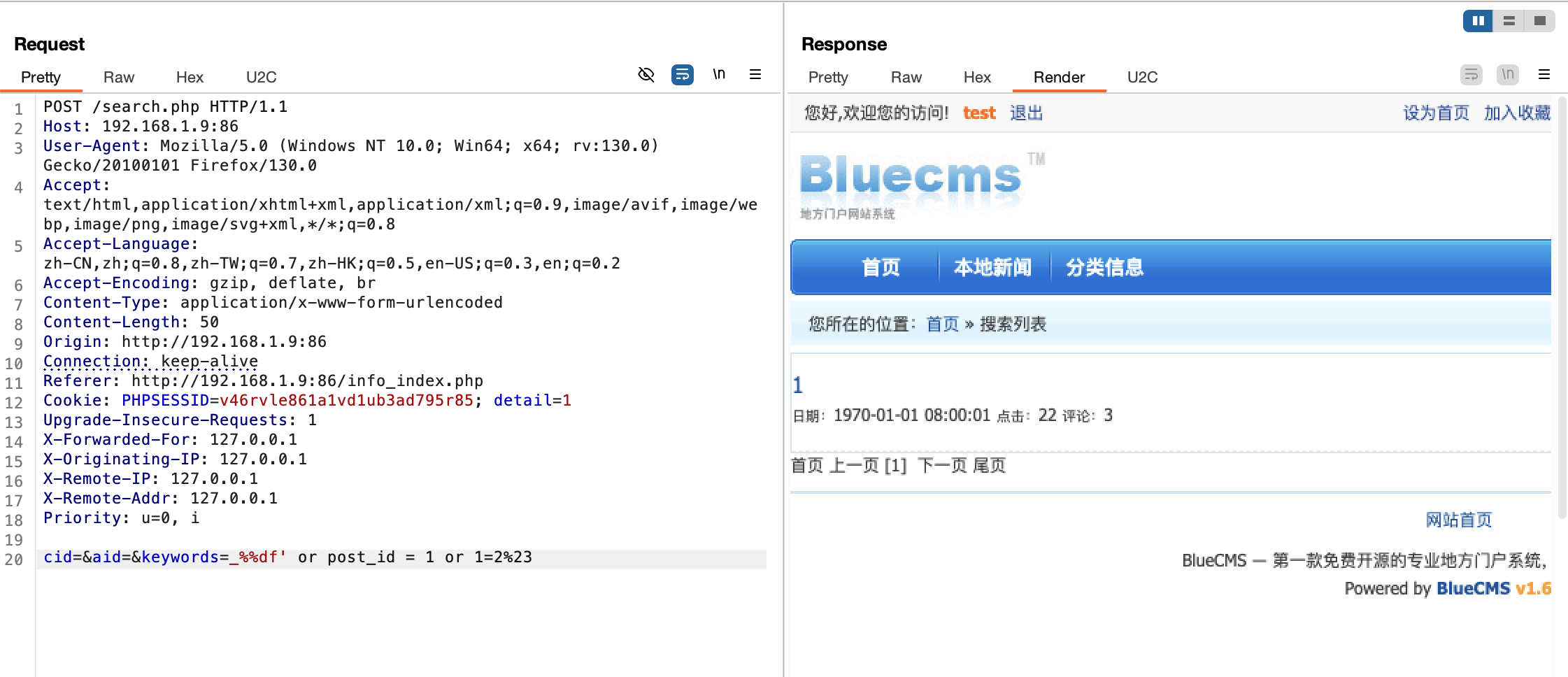This screenshot has width=1568, height=677.
Task: Switch to Request Hex tab
Action: point(190,77)
